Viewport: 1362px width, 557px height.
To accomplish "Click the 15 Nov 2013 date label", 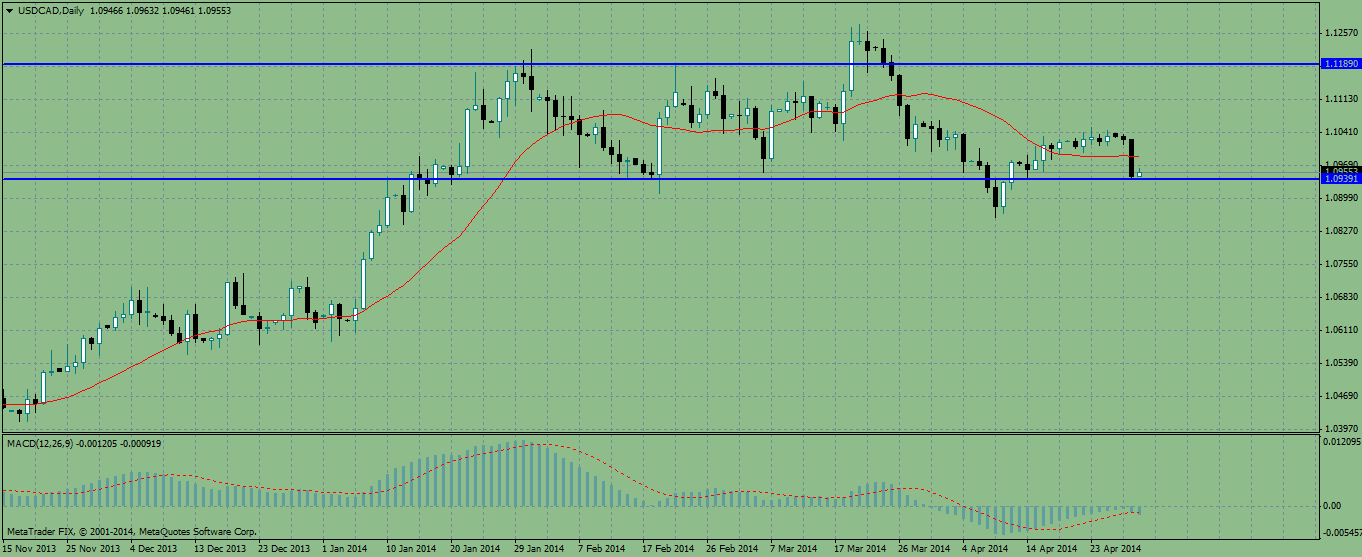I will 28,549.
